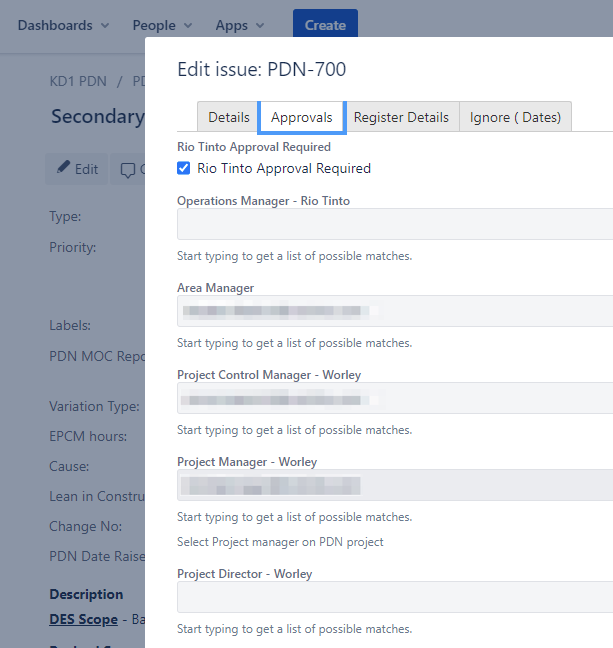This screenshot has width=613, height=648.
Task: Open the People dropdown menu
Action: 162,26
